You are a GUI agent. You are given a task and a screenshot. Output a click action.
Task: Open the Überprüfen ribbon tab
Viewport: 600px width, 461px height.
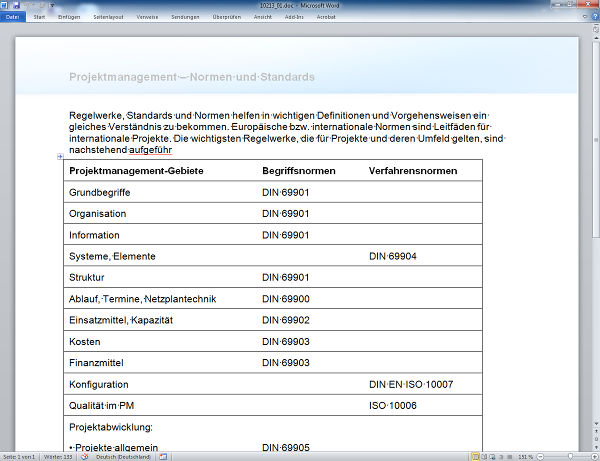point(227,17)
